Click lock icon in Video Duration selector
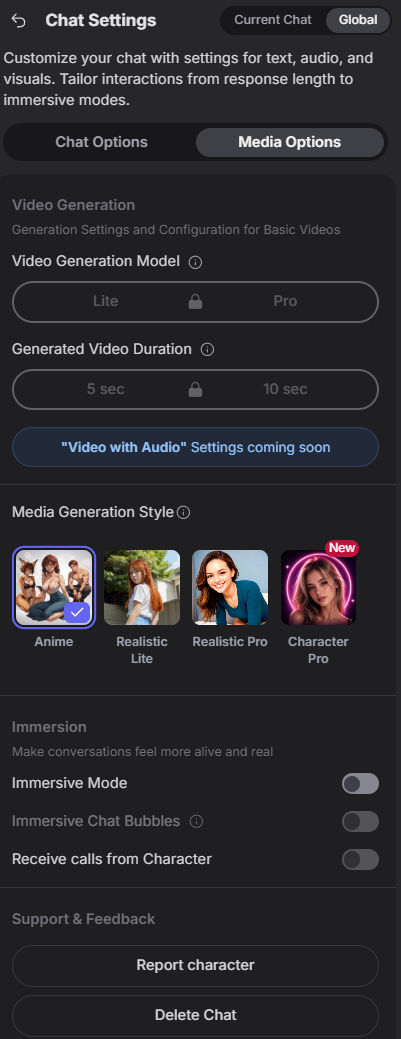This screenshot has width=401, height=1039. [195, 390]
